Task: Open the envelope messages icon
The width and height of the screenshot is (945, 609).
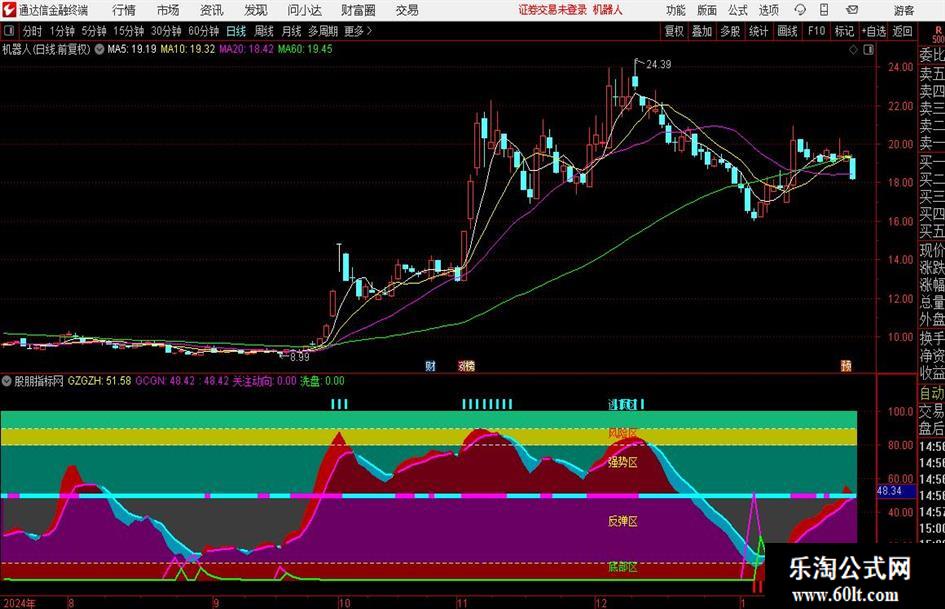Action: (x=852, y=10)
